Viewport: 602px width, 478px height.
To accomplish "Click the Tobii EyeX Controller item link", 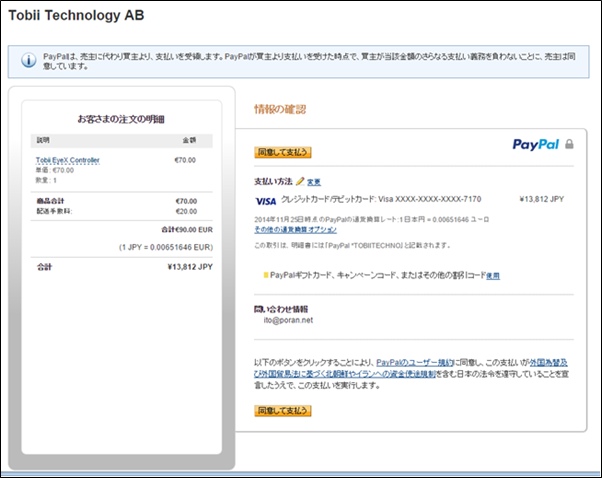I will coord(68,160).
